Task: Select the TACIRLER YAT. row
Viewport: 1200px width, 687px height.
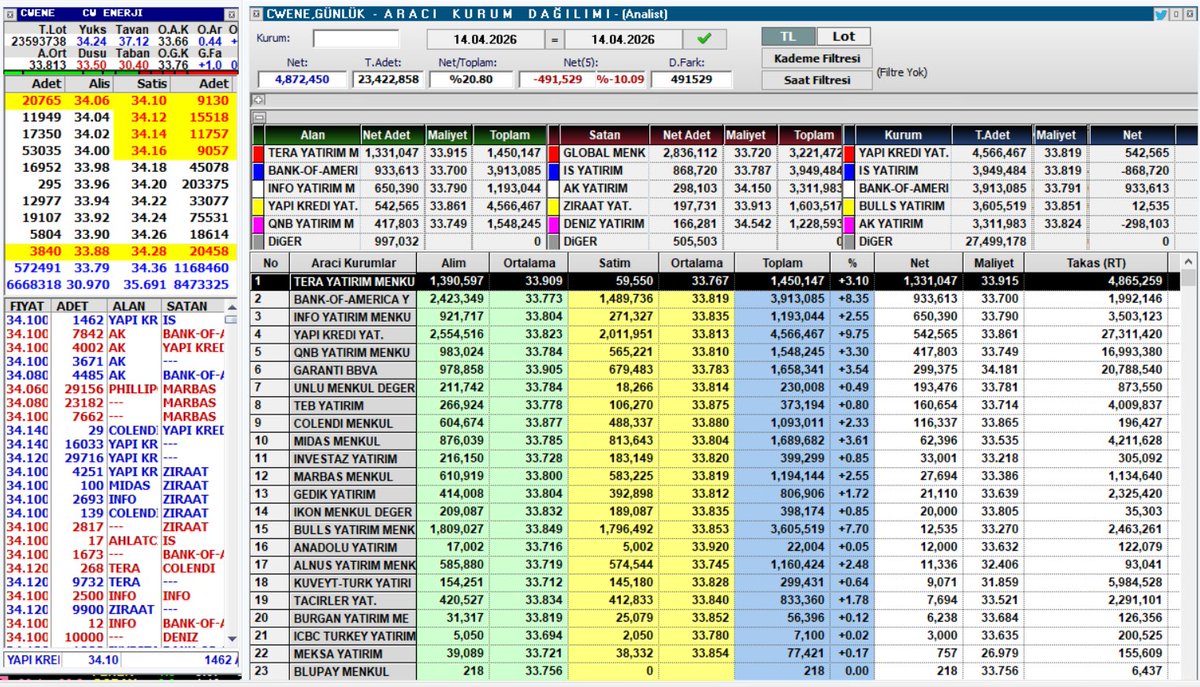Action: [714, 600]
